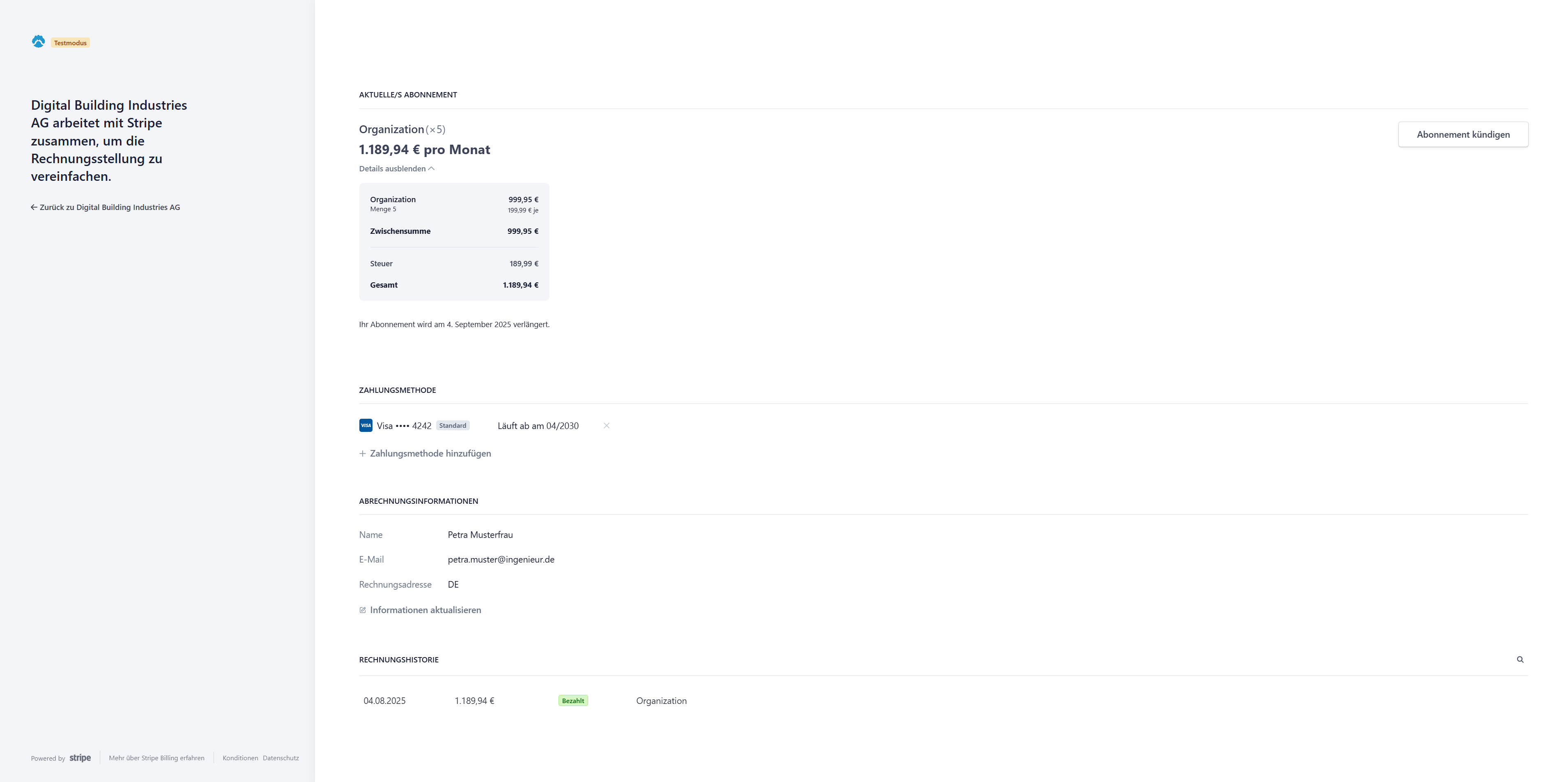Click the plus icon to add payment method
The width and height of the screenshot is (1568, 782).
pyautogui.click(x=363, y=454)
